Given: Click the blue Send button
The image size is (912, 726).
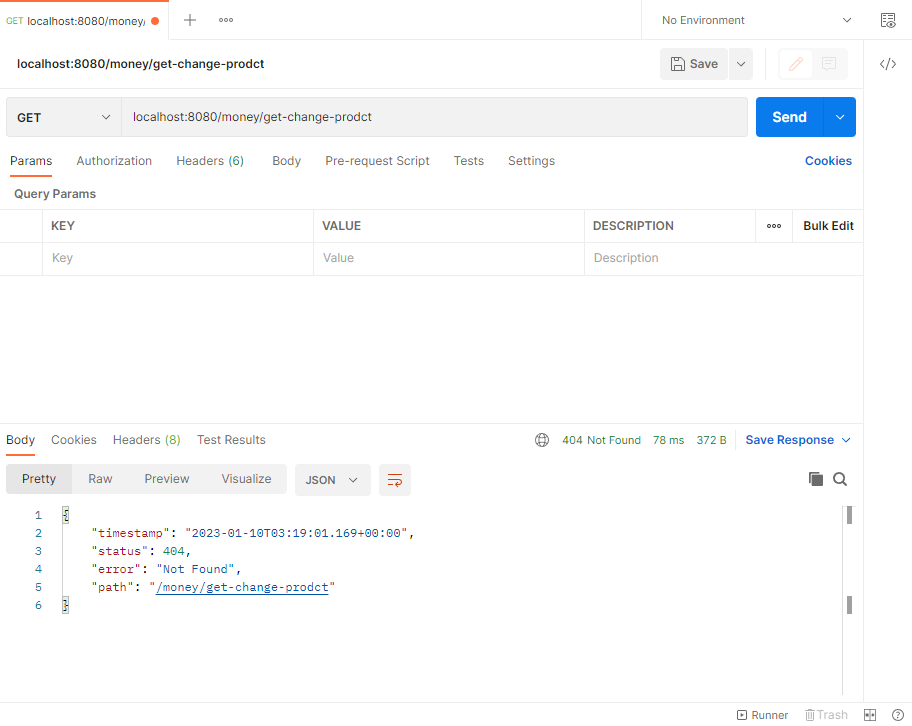Looking at the screenshot, I should [x=789, y=118].
